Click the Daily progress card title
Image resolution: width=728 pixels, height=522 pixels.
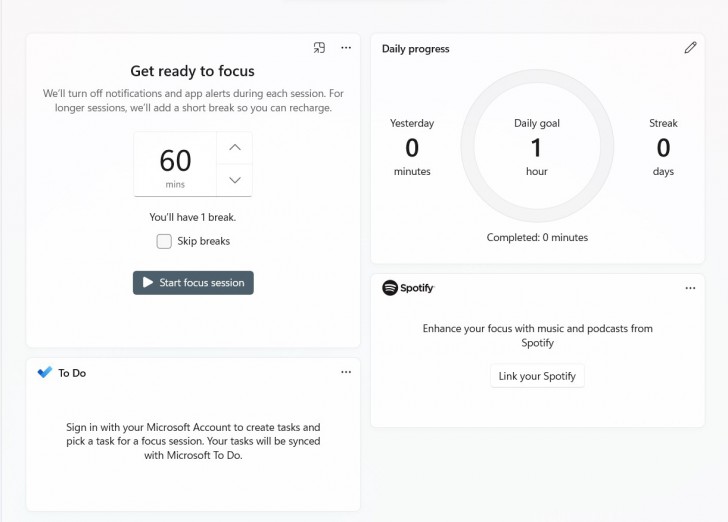coord(416,49)
